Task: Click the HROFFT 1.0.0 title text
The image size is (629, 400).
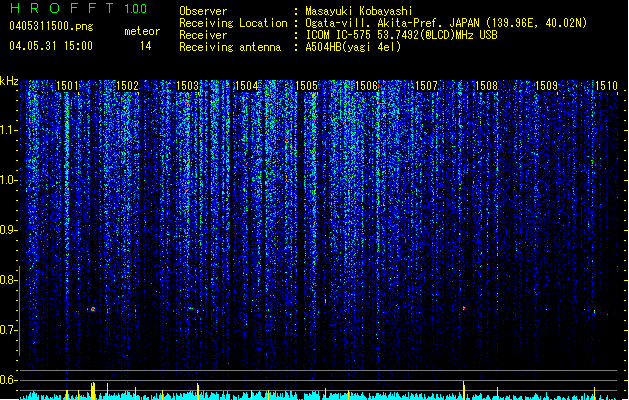Action: coord(79,8)
